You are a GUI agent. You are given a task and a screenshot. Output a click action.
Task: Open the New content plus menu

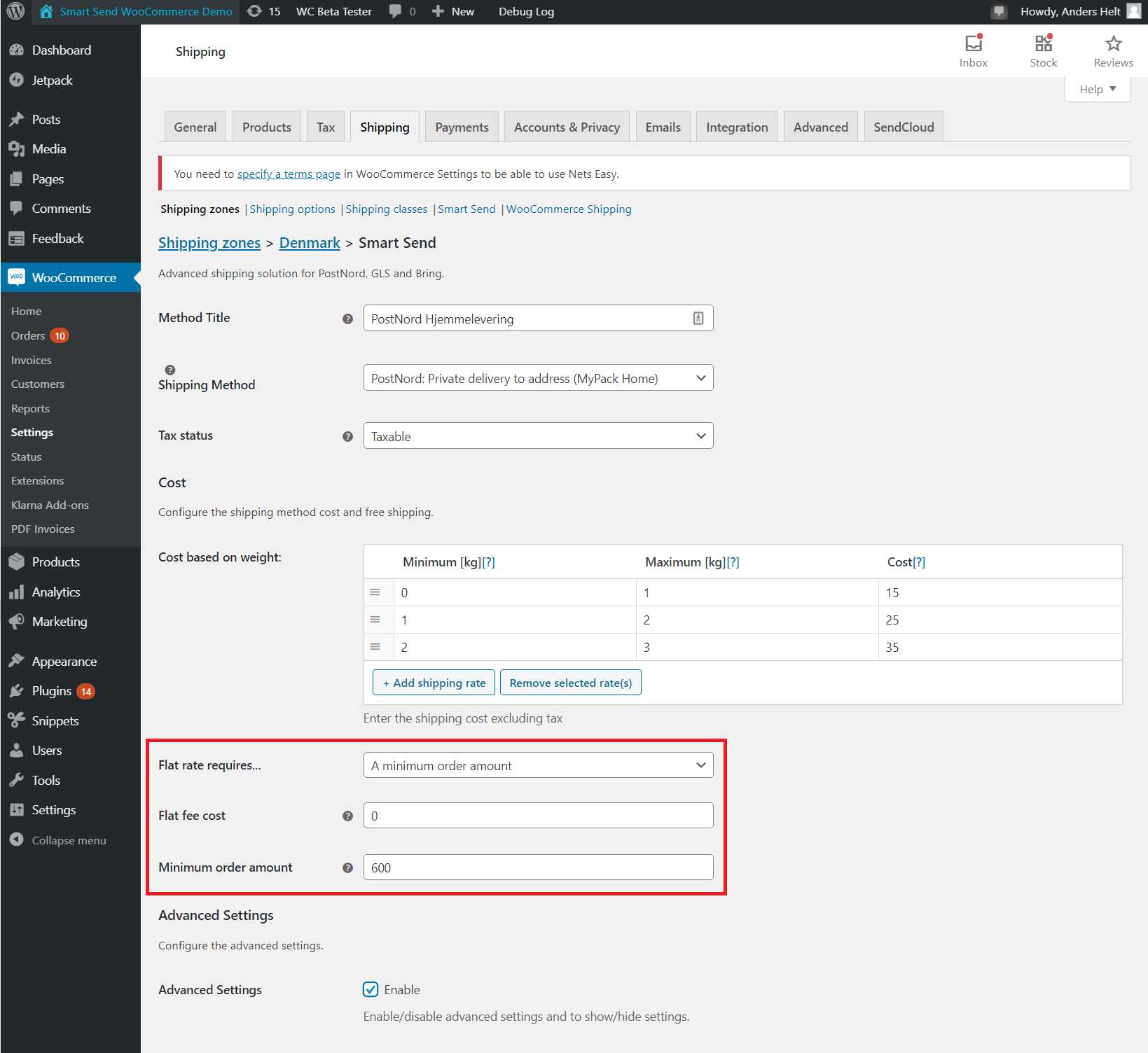pyautogui.click(x=453, y=11)
